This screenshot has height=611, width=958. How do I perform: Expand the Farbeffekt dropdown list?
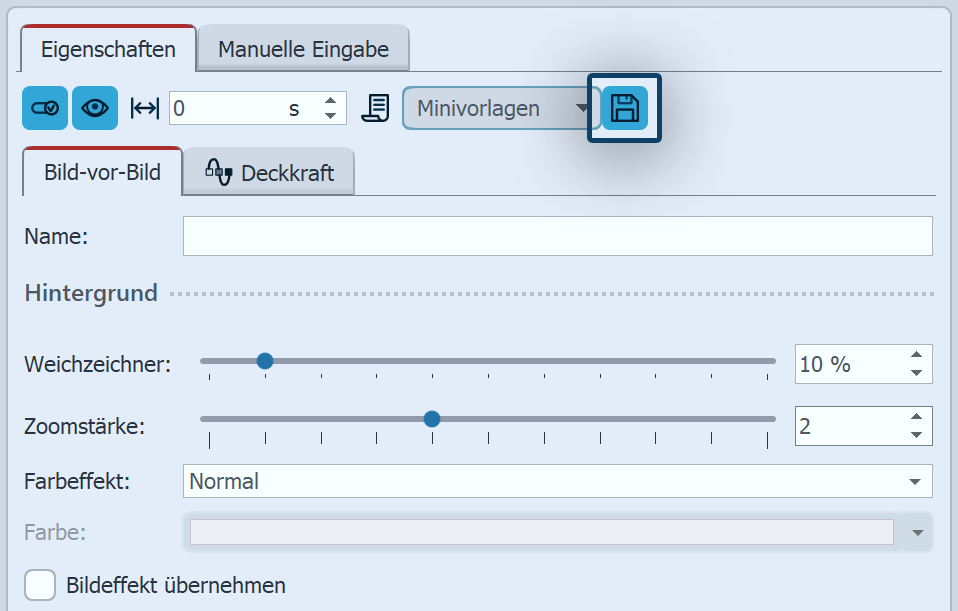(914, 481)
